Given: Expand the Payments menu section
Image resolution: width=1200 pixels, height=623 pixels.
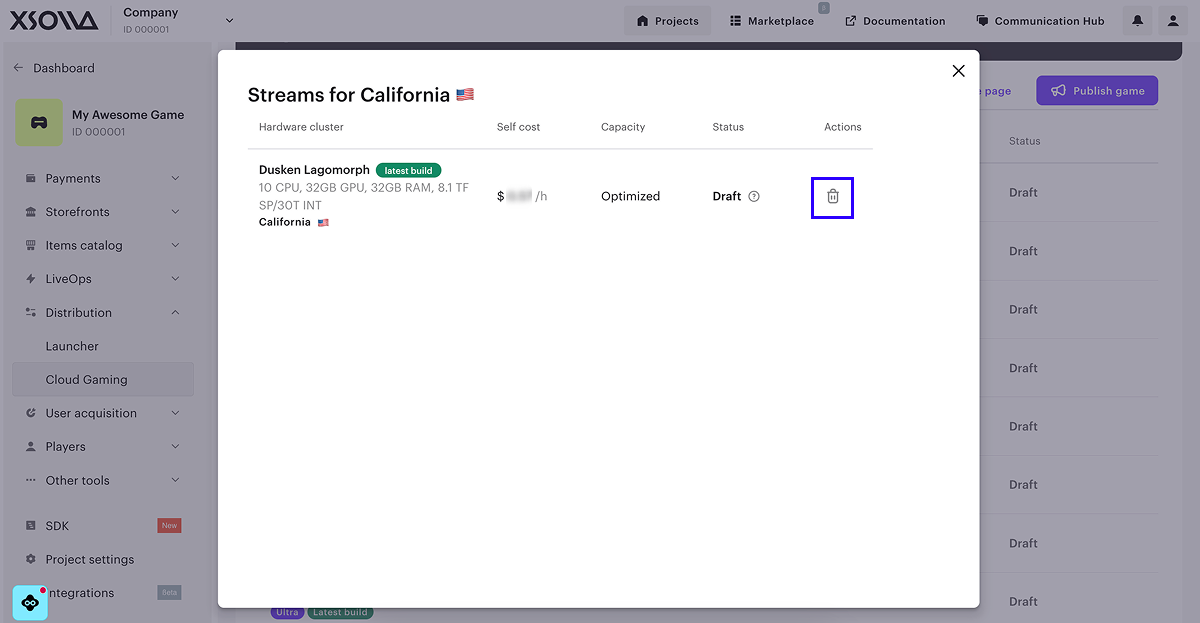Looking at the screenshot, I should click(x=175, y=179).
